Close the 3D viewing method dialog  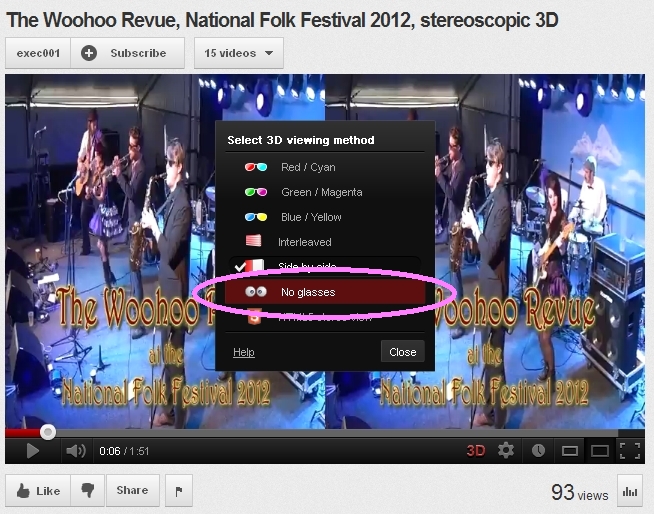[x=402, y=352]
